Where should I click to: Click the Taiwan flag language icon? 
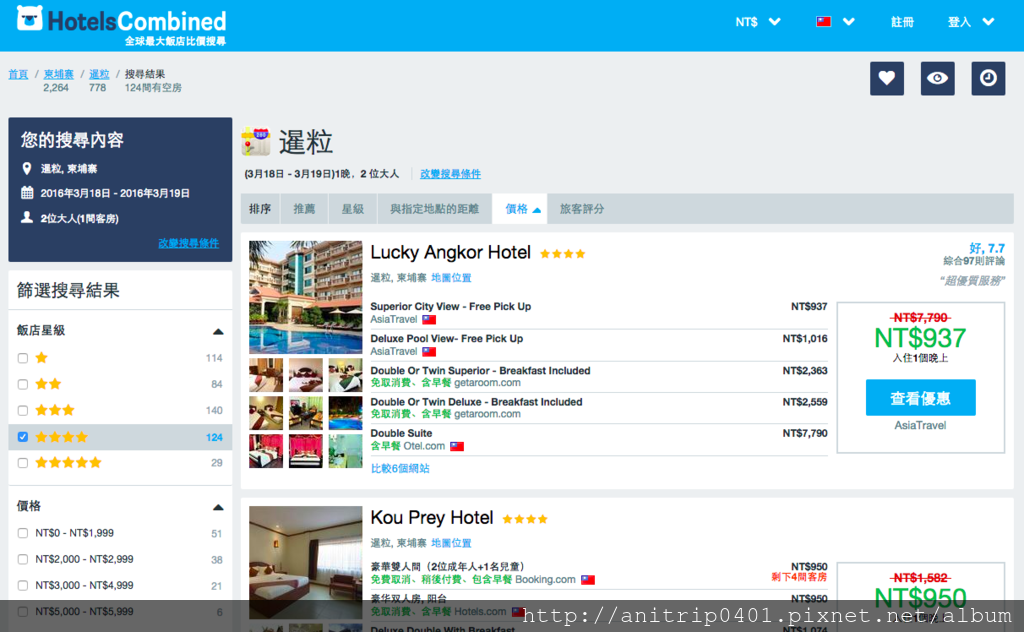click(824, 22)
